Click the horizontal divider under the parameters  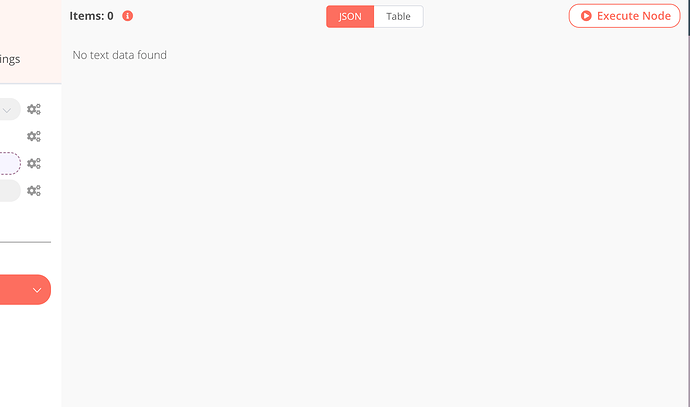[x=26, y=242]
